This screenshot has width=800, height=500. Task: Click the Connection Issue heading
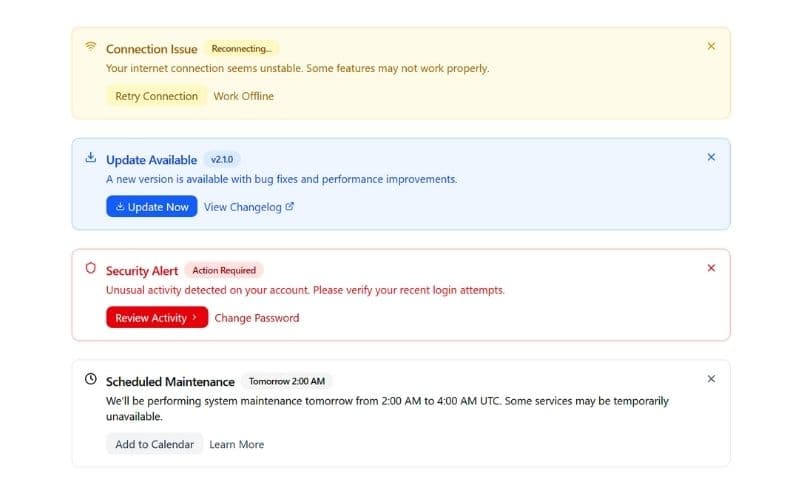coord(152,49)
